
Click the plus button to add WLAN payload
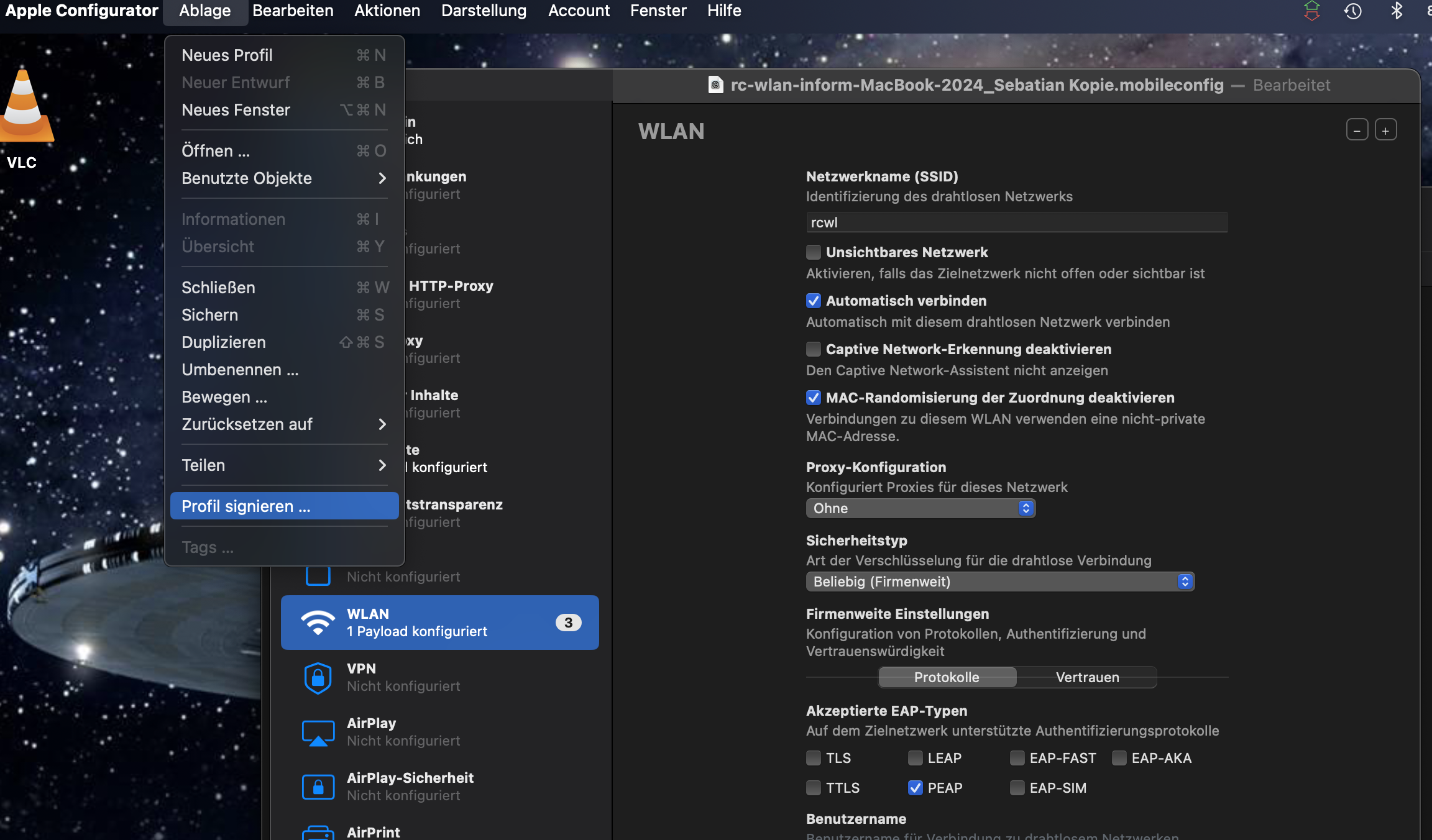point(1385,130)
